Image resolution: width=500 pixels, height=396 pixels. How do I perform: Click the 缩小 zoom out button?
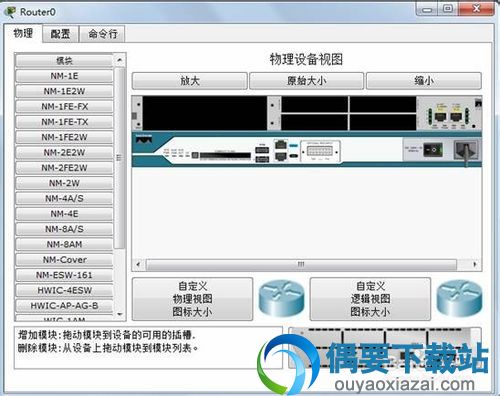[424, 81]
